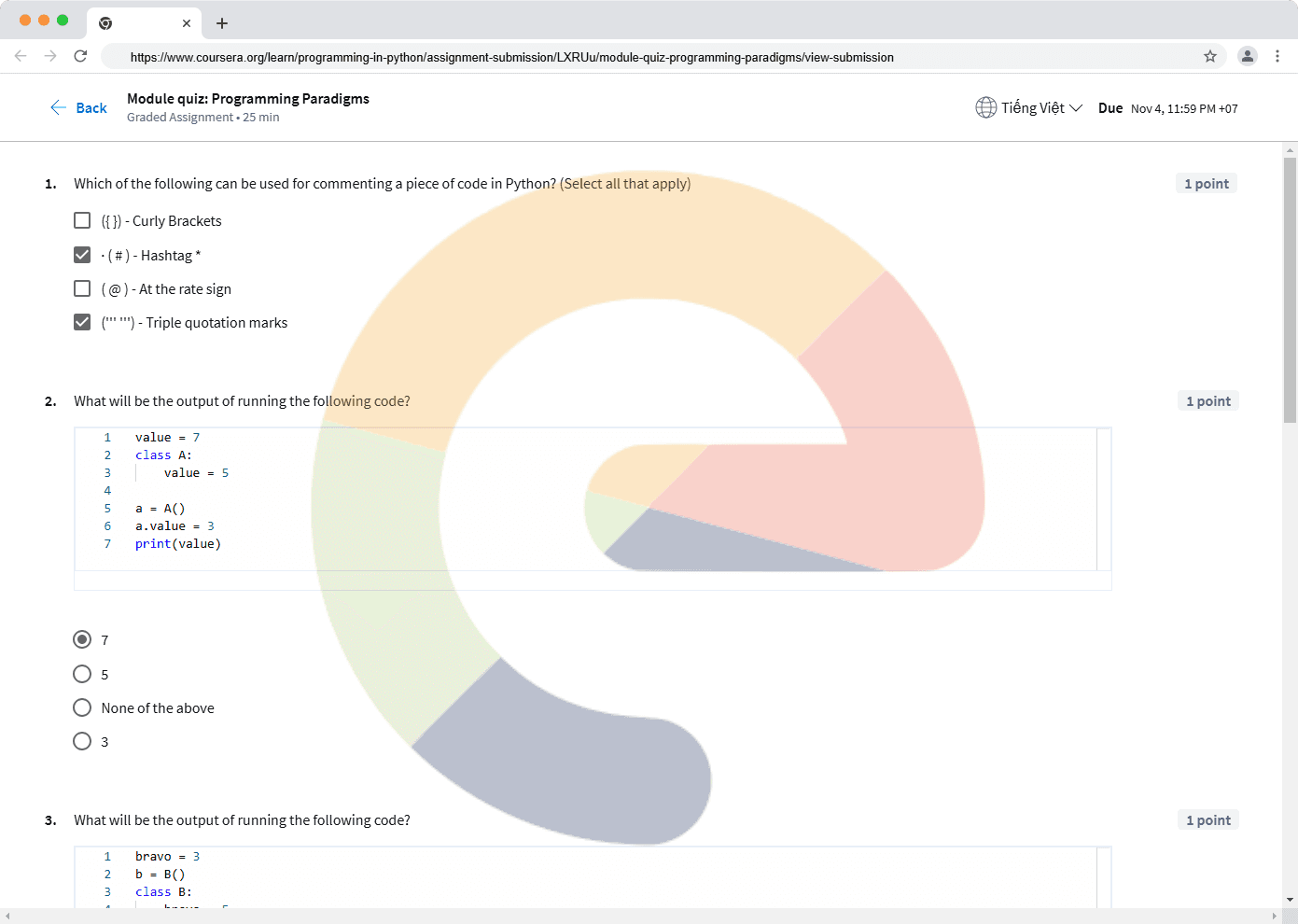This screenshot has height=924, width=1298.
Task: Click the vertical scrollbar thumb
Action: tap(1290, 289)
